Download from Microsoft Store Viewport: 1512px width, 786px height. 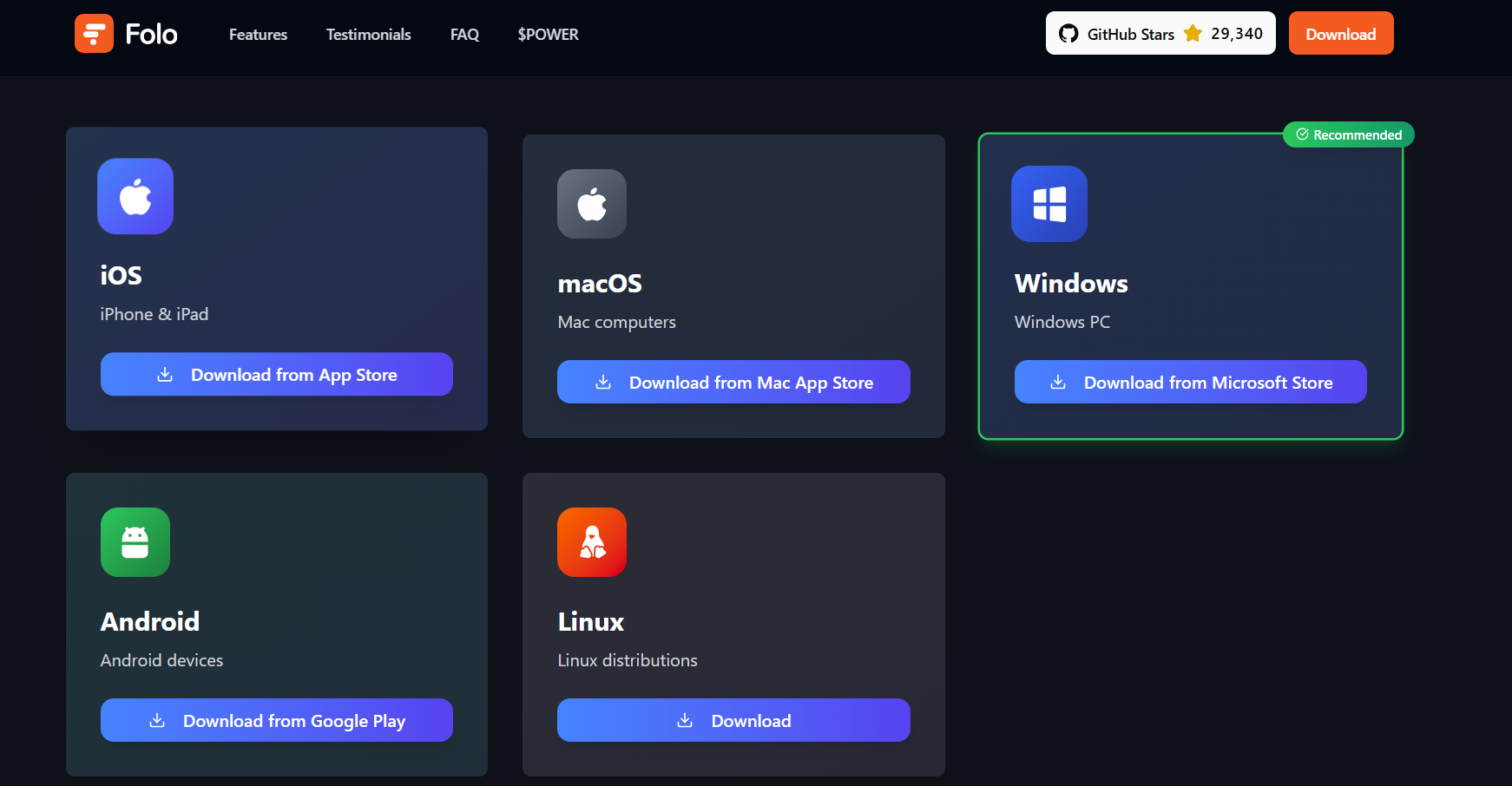(x=1191, y=382)
